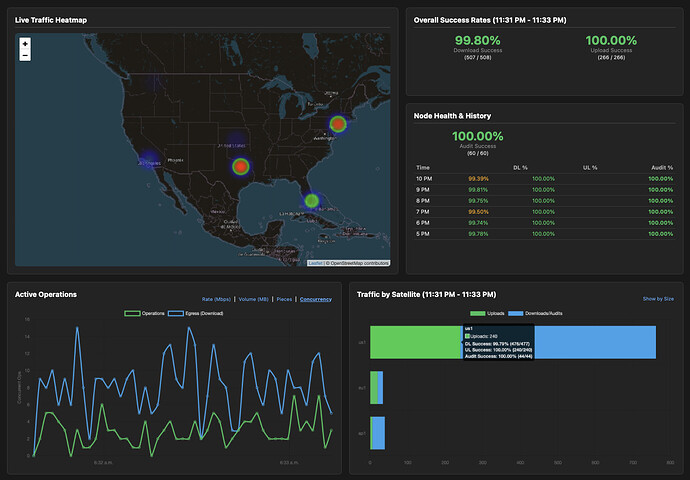Click the us1 green uploads bar
The image size is (690, 480).
[415, 342]
